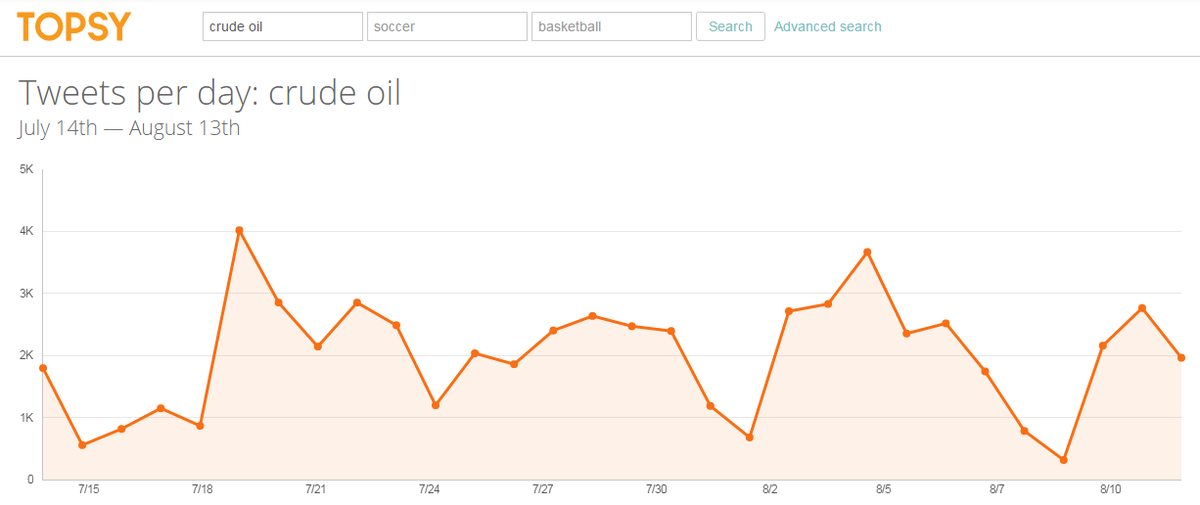The image size is (1200, 505).
Task: Open the Advanced search link
Action: point(828,27)
